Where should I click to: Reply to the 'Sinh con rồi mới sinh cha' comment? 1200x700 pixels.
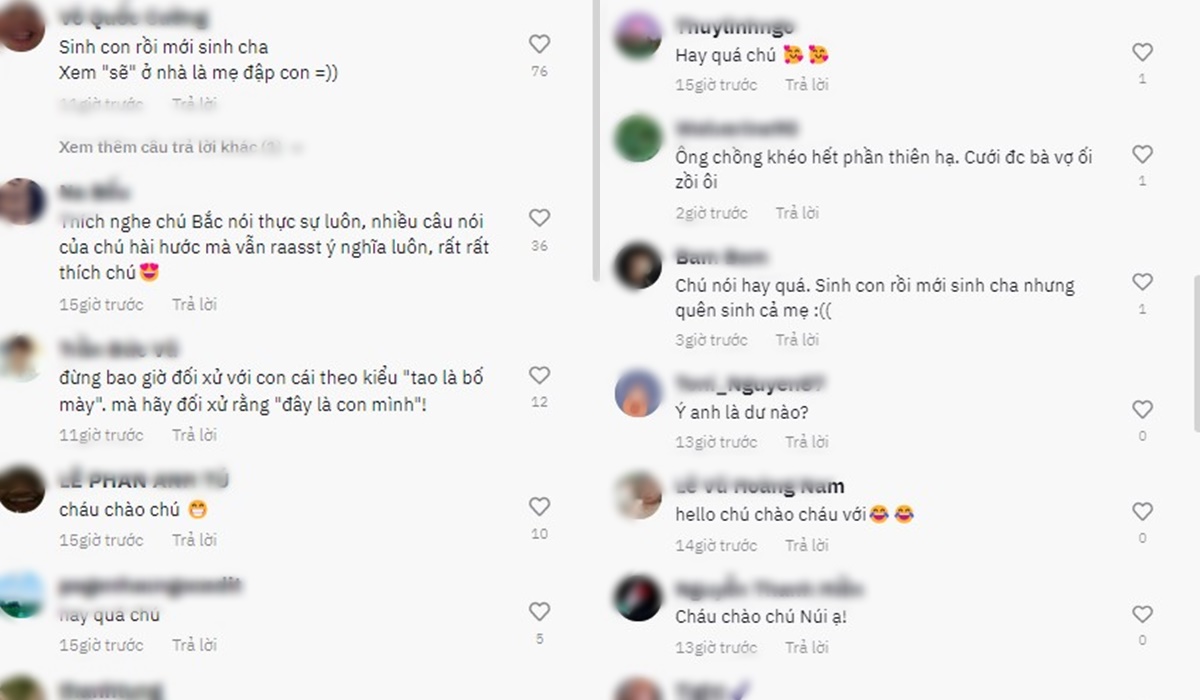point(194,103)
